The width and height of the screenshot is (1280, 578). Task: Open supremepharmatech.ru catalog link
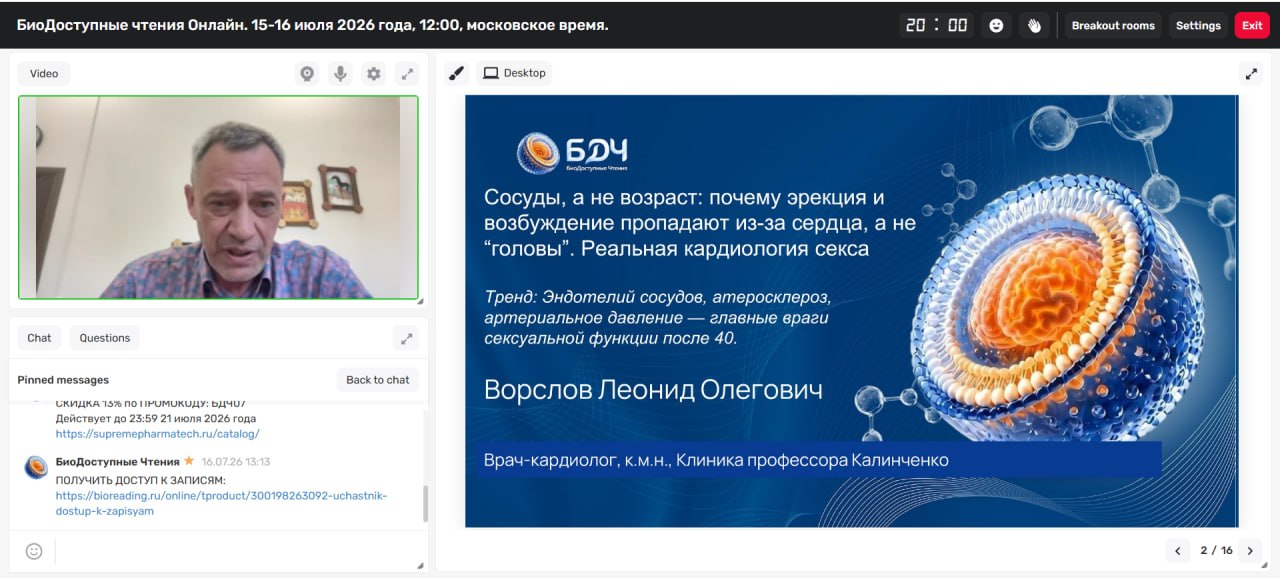click(158, 434)
